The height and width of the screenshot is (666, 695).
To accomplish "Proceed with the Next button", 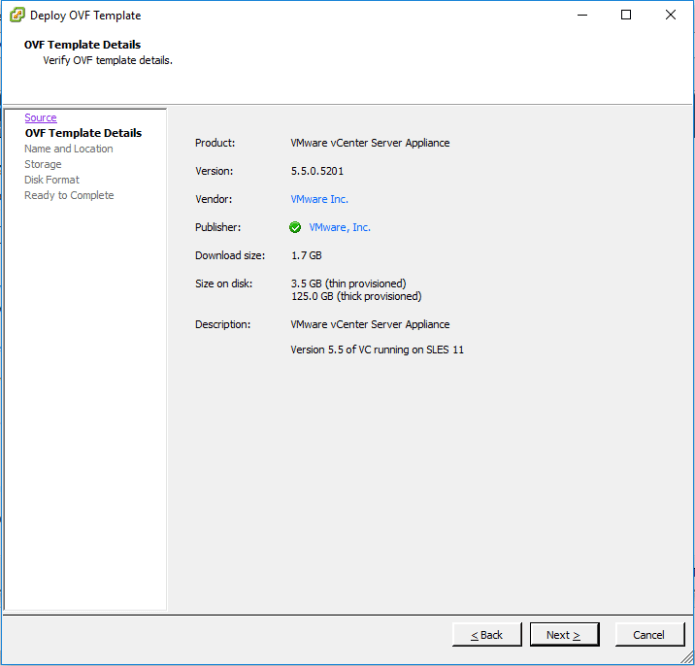I will click(564, 635).
